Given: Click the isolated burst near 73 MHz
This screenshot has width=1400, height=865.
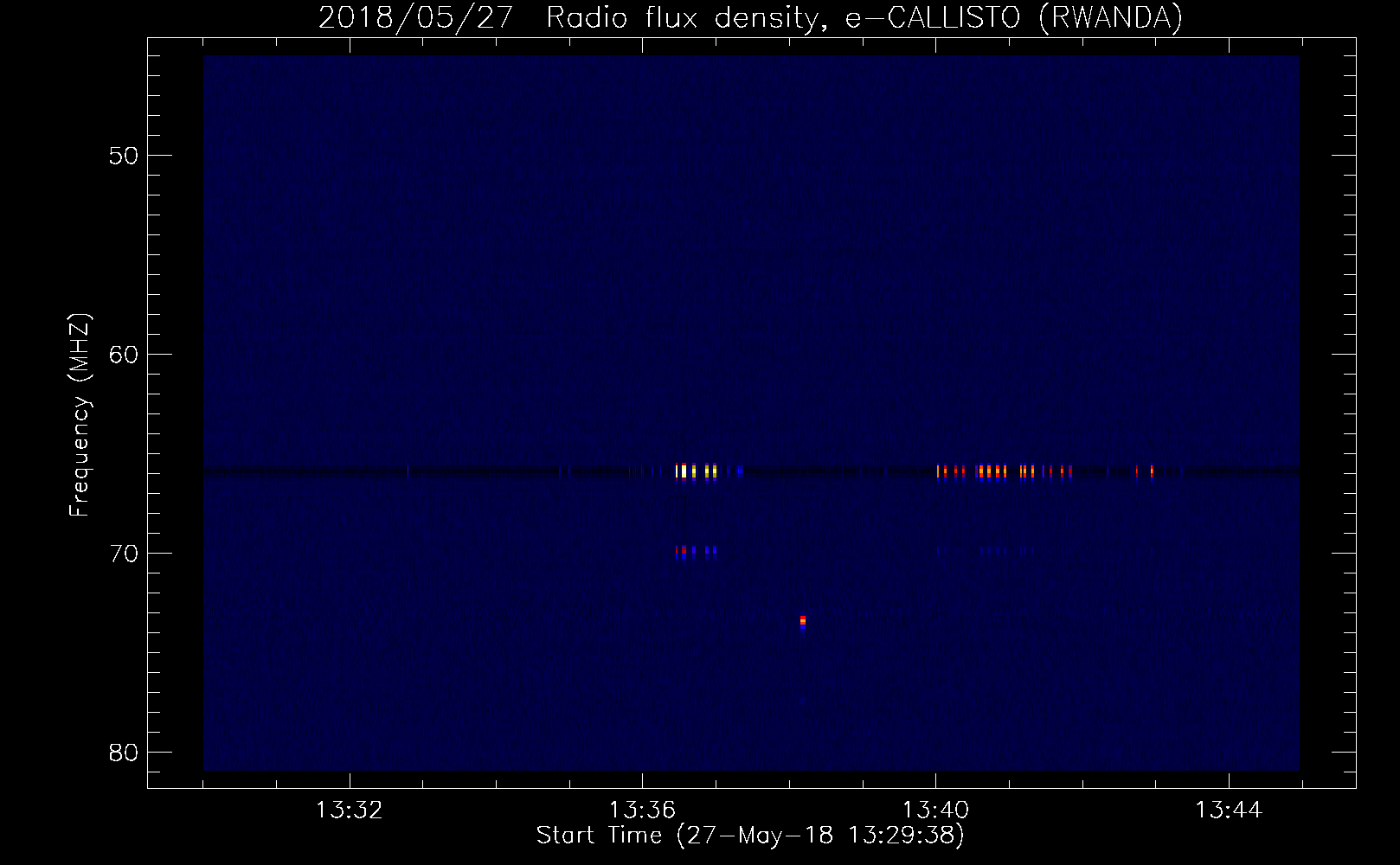Looking at the screenshot, I should [x=803, y=622].
